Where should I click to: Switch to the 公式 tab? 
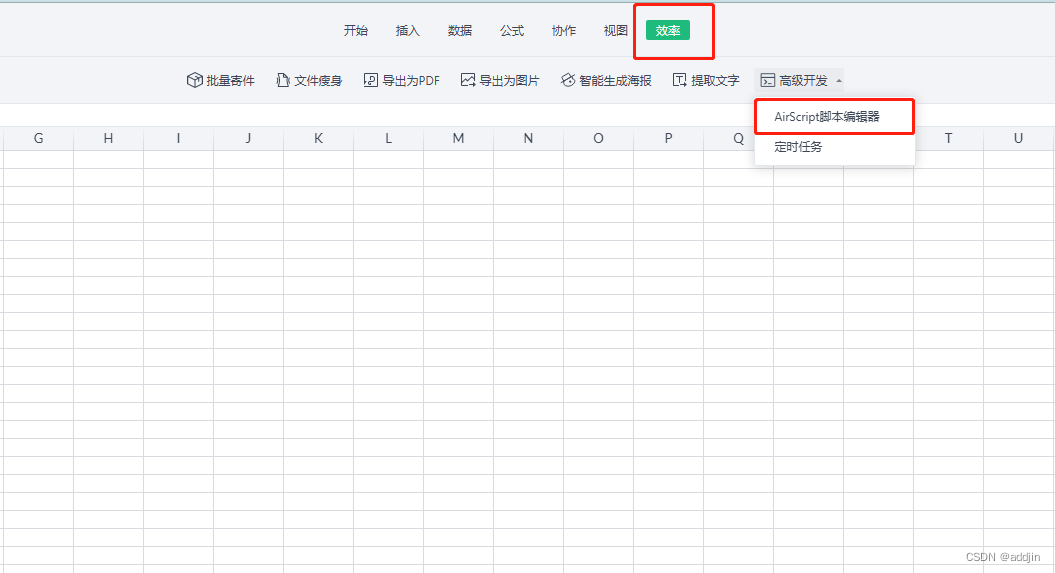512,30
